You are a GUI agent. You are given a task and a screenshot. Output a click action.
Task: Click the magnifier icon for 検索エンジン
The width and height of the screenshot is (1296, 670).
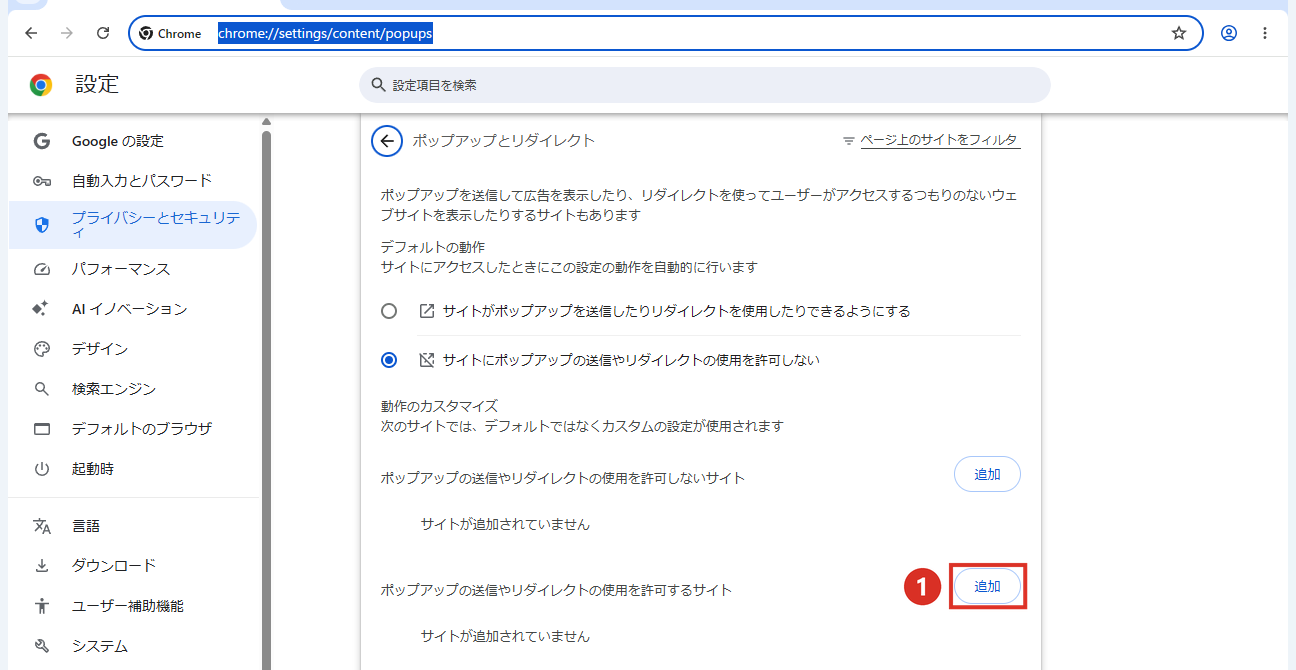(41, 389)
